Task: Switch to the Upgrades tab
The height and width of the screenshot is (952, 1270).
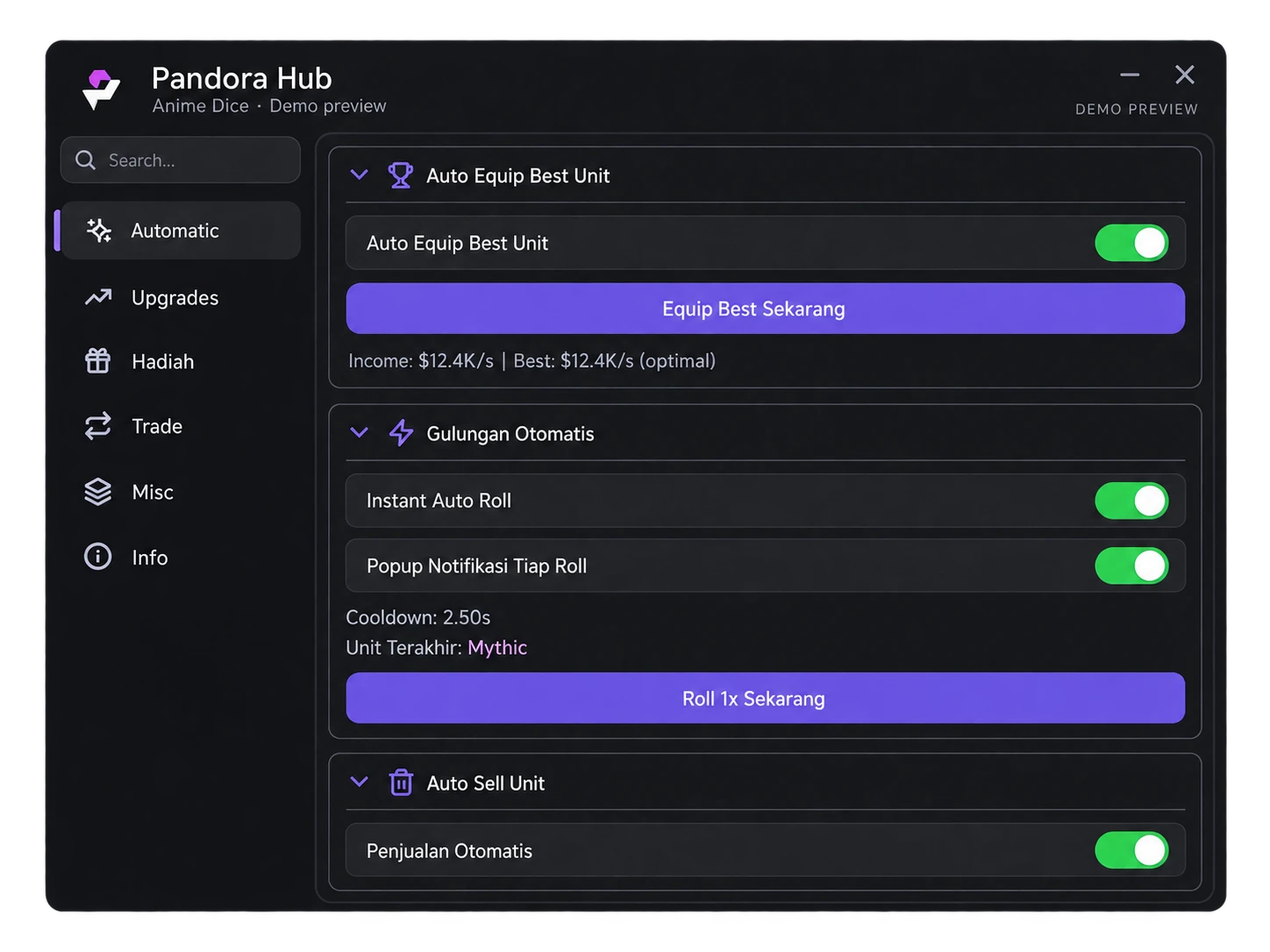Action: click(181, 297)
